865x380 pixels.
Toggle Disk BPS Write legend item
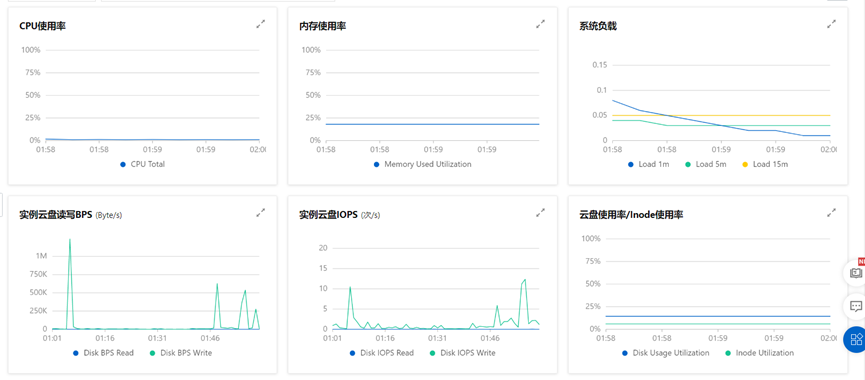coord(180,353)
